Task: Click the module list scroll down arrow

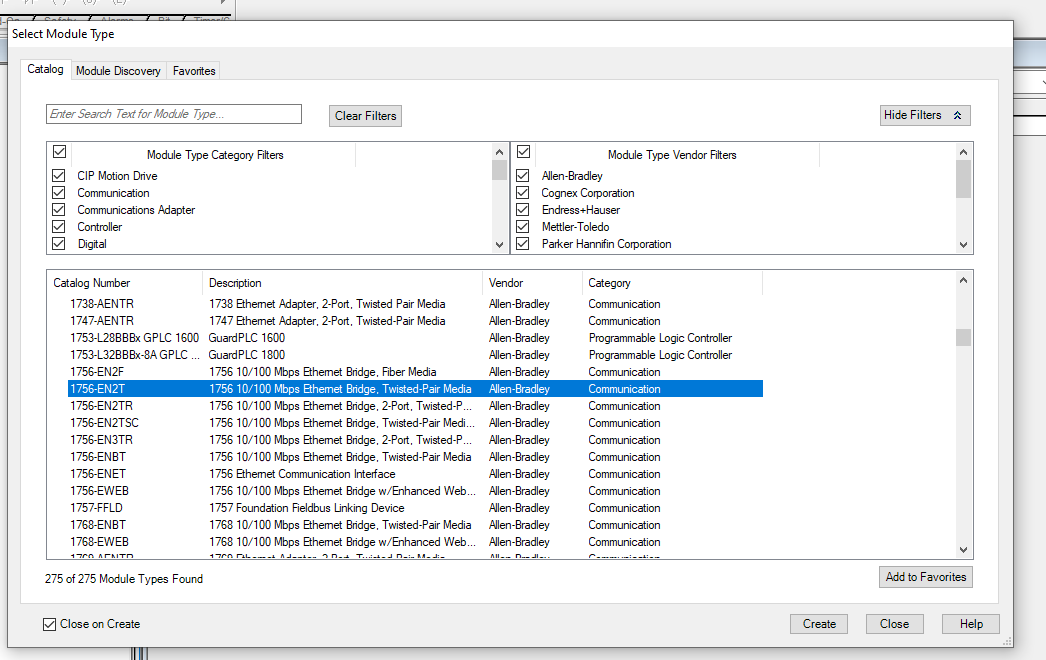Action: (963, 550)
